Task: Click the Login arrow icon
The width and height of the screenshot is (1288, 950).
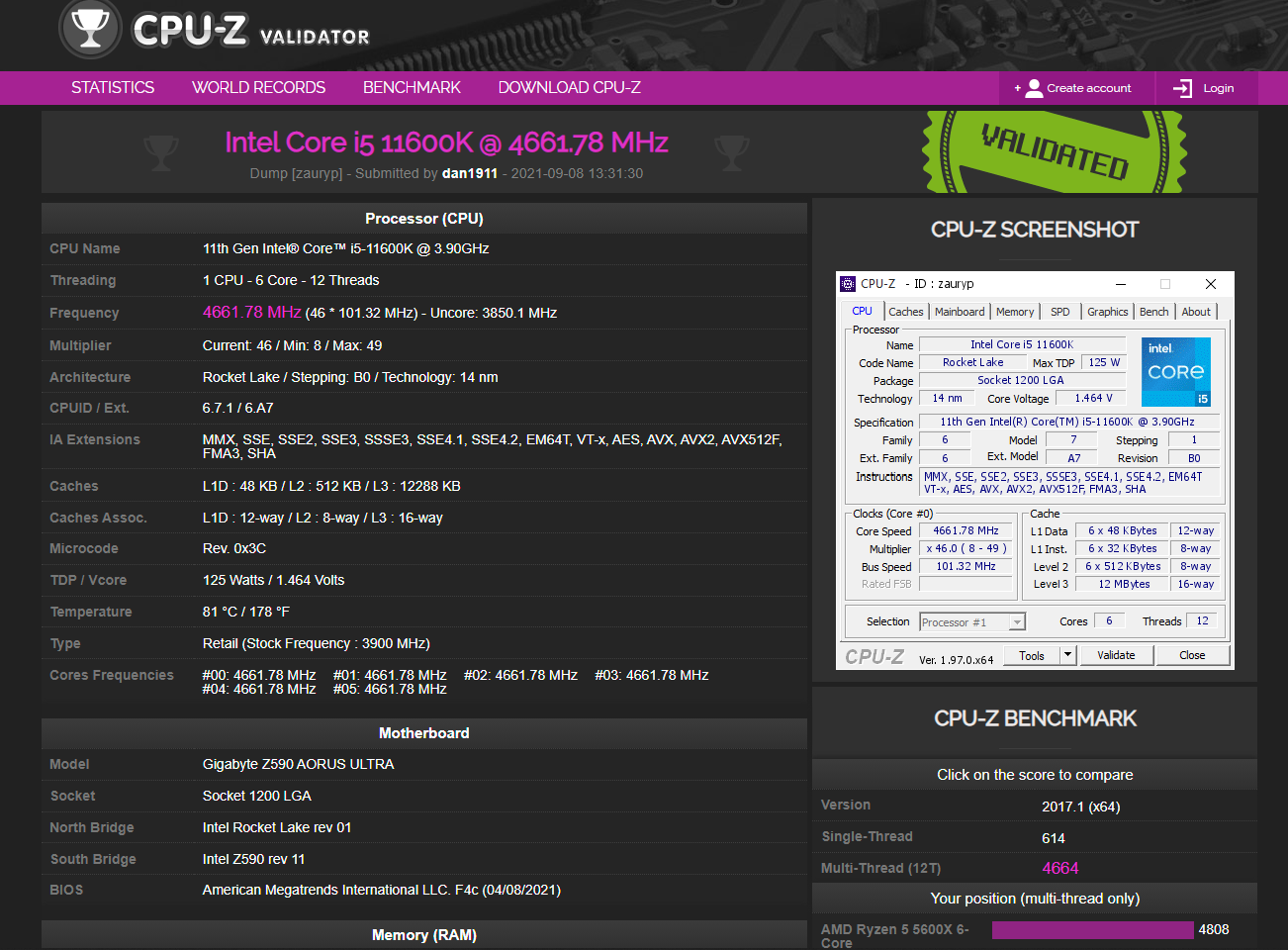Action: tap(1182, 88)
